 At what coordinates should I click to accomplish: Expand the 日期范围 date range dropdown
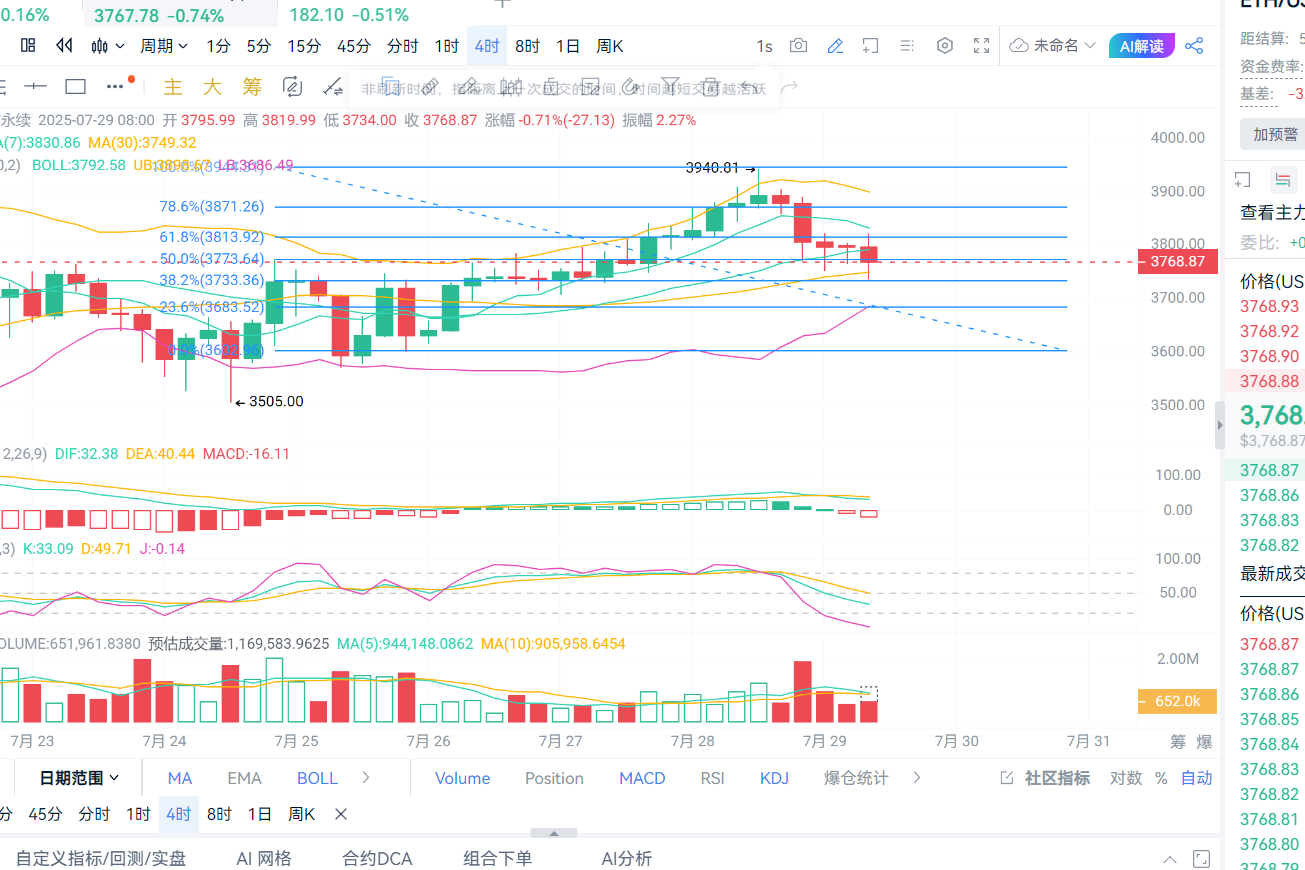click(x=79, y=778)
